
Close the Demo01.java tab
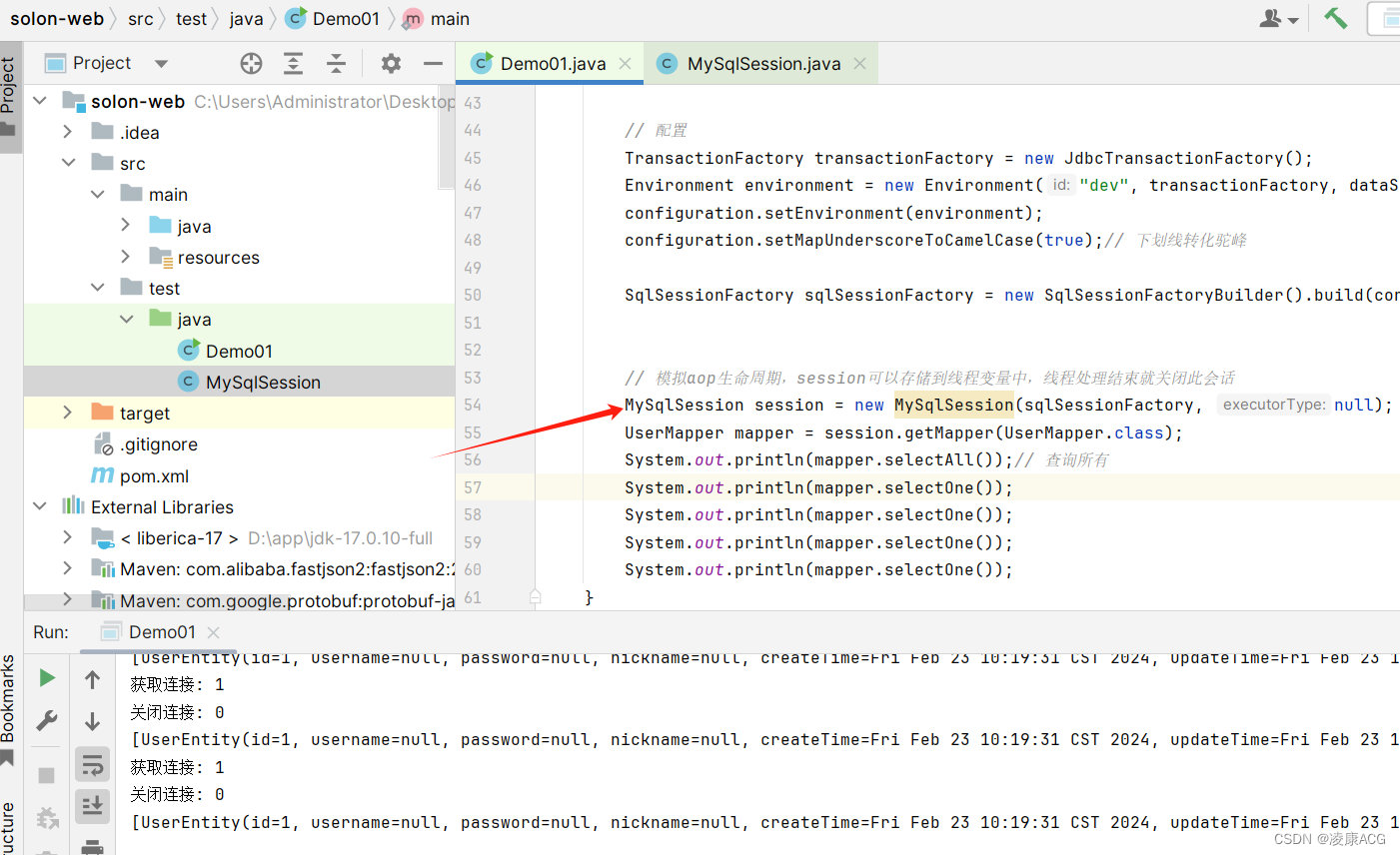(x=625, y=64)
